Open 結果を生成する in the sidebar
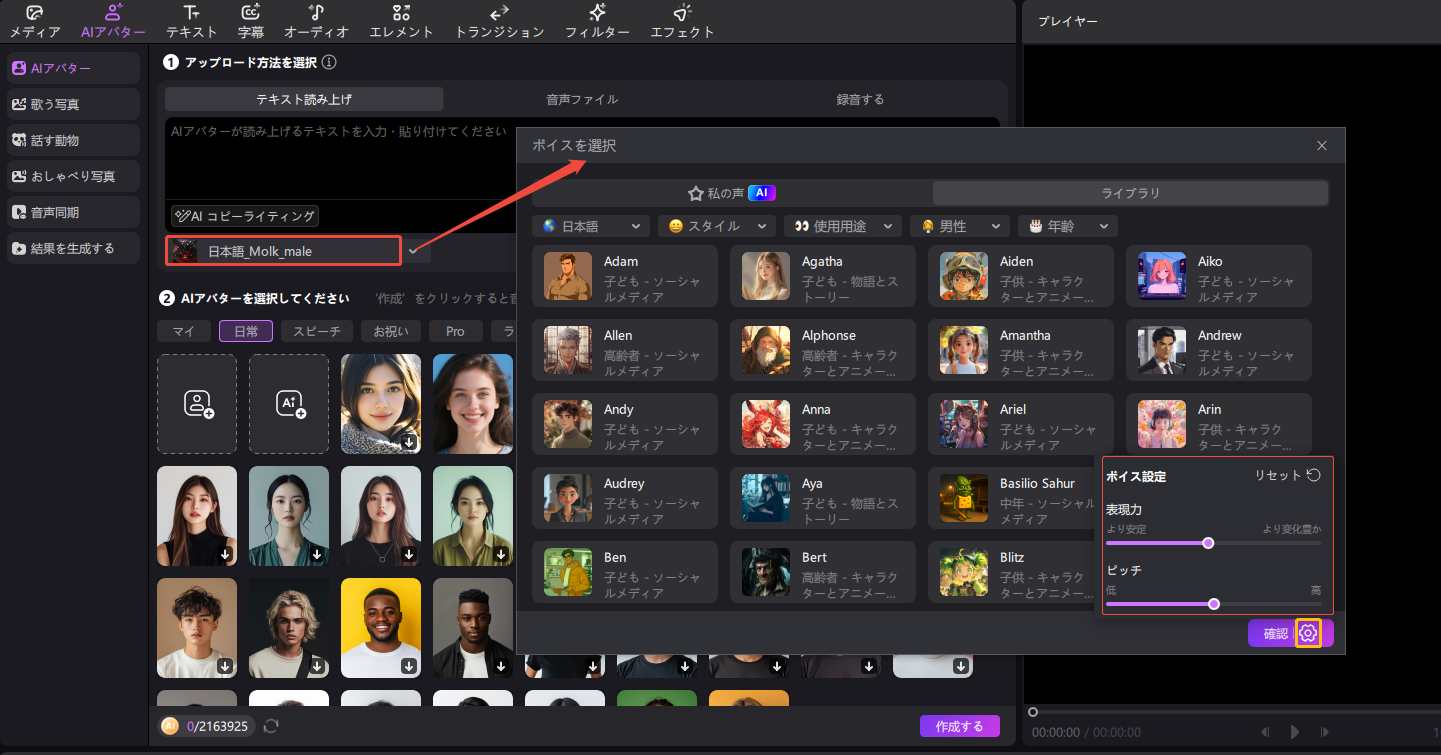 pos(73,248)
